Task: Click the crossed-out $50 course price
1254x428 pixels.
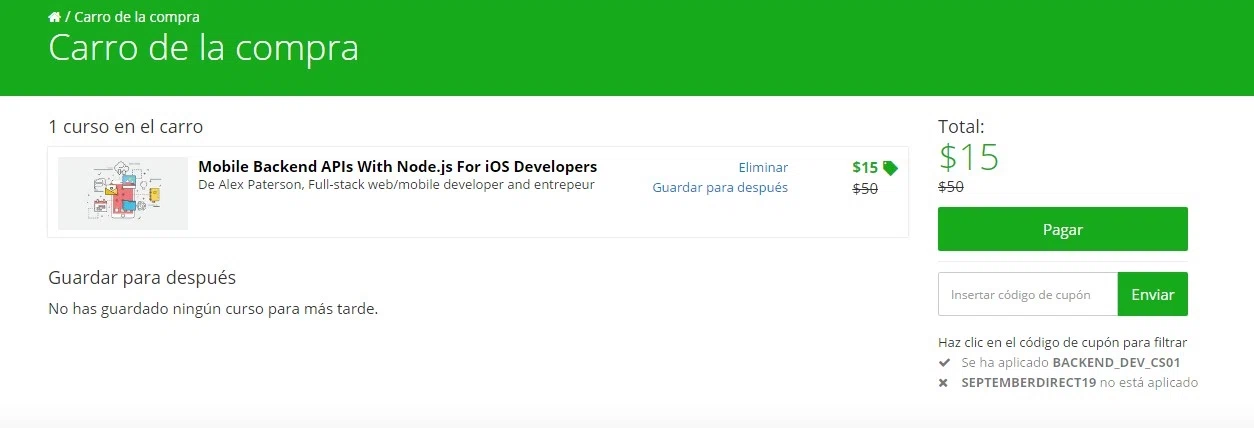Action: coord(865,188)
